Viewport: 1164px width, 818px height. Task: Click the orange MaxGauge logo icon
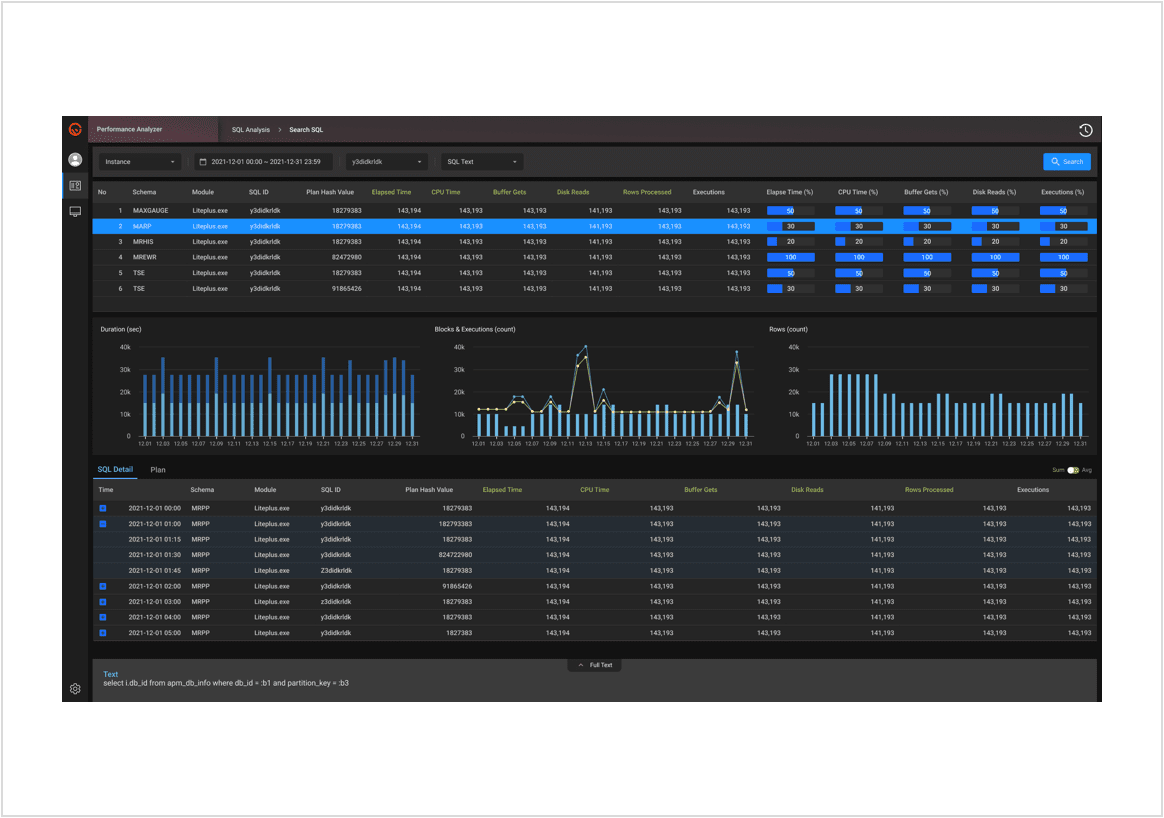coord(75,129)
